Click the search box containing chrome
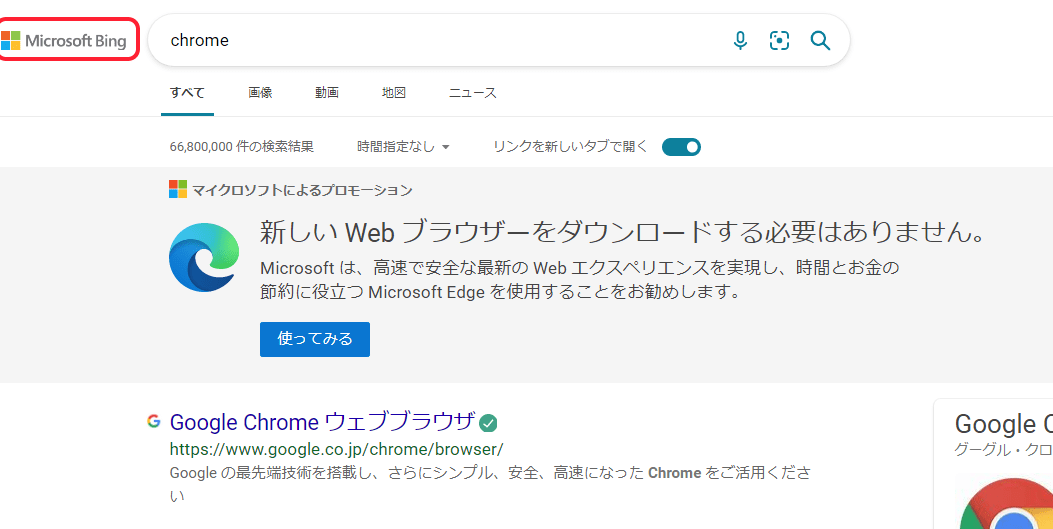 click(440, 41)
